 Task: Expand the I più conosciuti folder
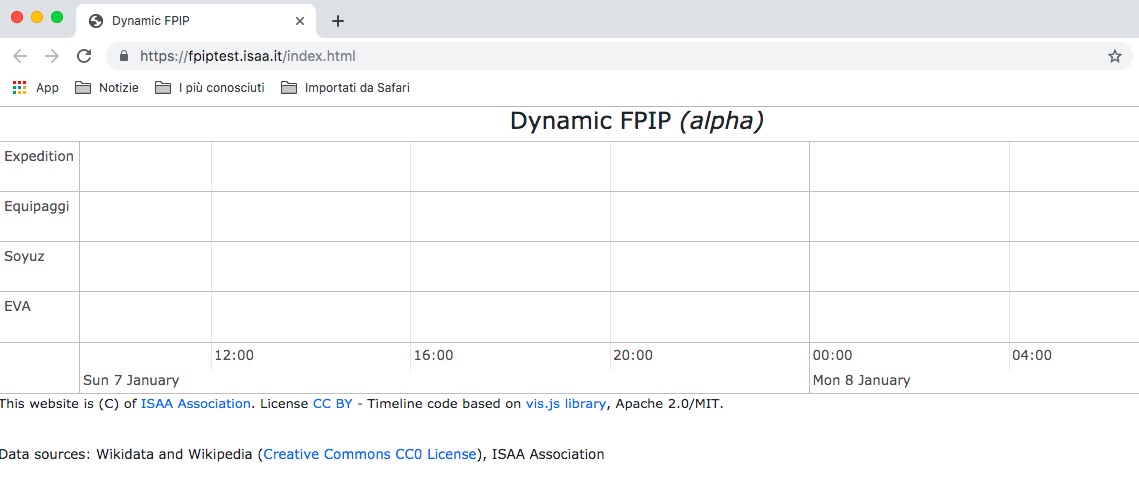[x=210, y=88]
